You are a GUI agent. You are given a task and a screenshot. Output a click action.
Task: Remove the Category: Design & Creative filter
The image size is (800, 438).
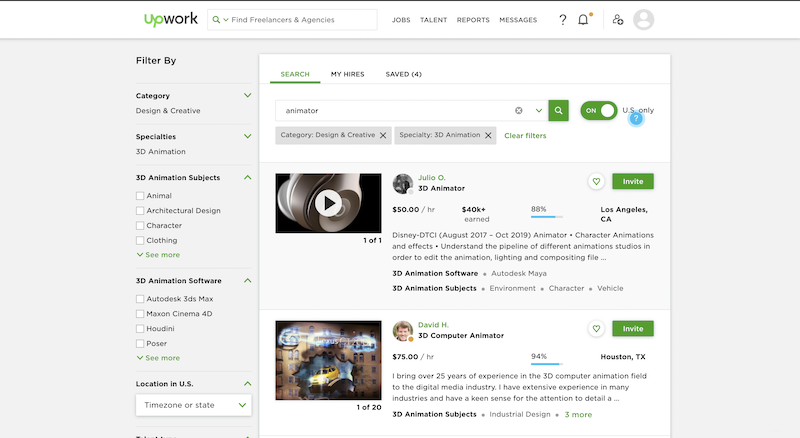[x=383, y=135]
